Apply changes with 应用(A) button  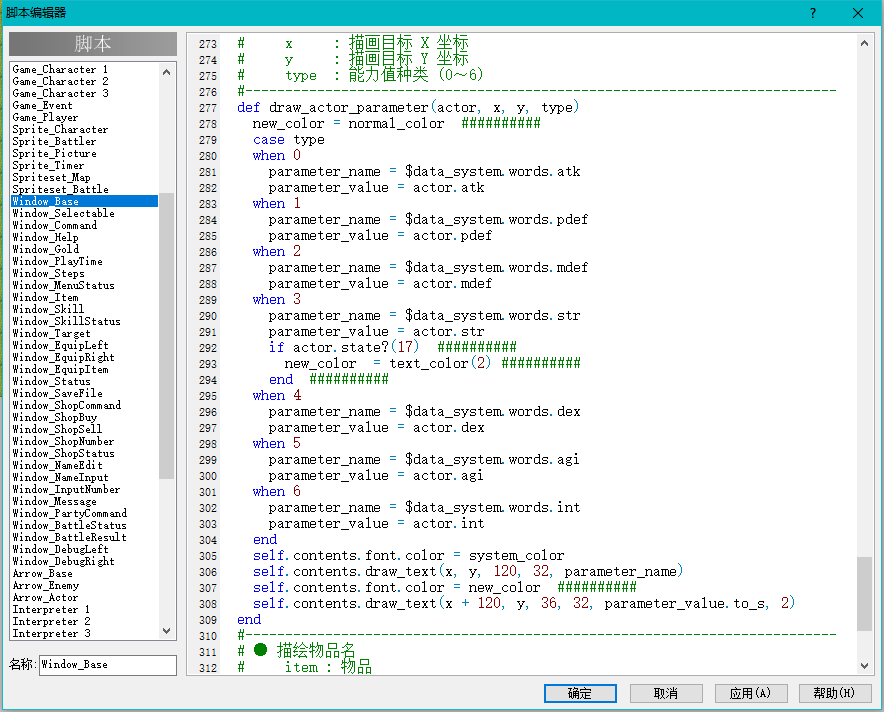click(x=751, y=693)
